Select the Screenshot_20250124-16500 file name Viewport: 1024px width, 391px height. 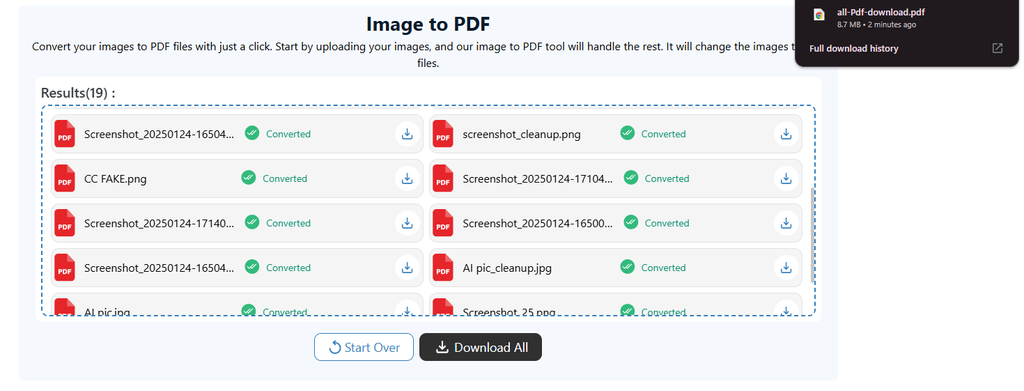[x=538, y=224]
